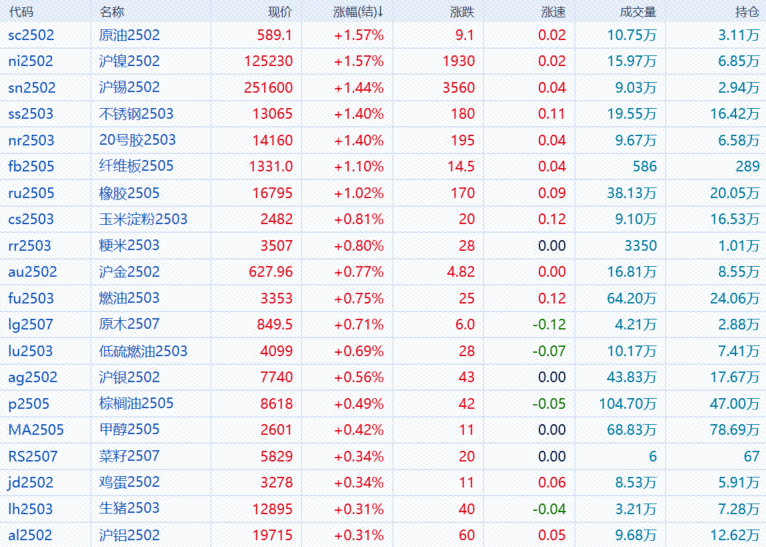Screen dimensions: 766x547
Task: Sort by 现价 column header
Action: (280, 12)
